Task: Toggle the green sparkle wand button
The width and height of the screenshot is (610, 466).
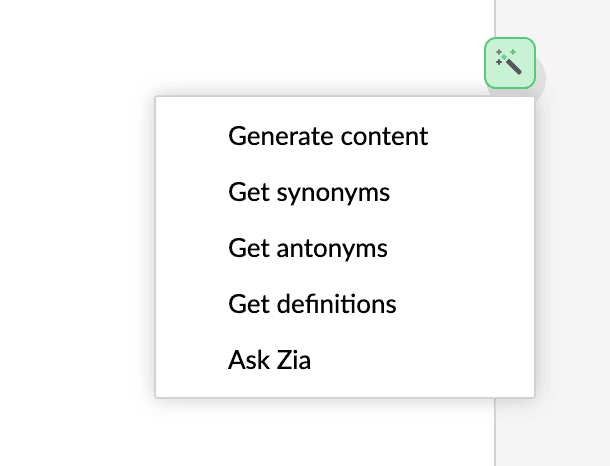Action: (510, 63)
